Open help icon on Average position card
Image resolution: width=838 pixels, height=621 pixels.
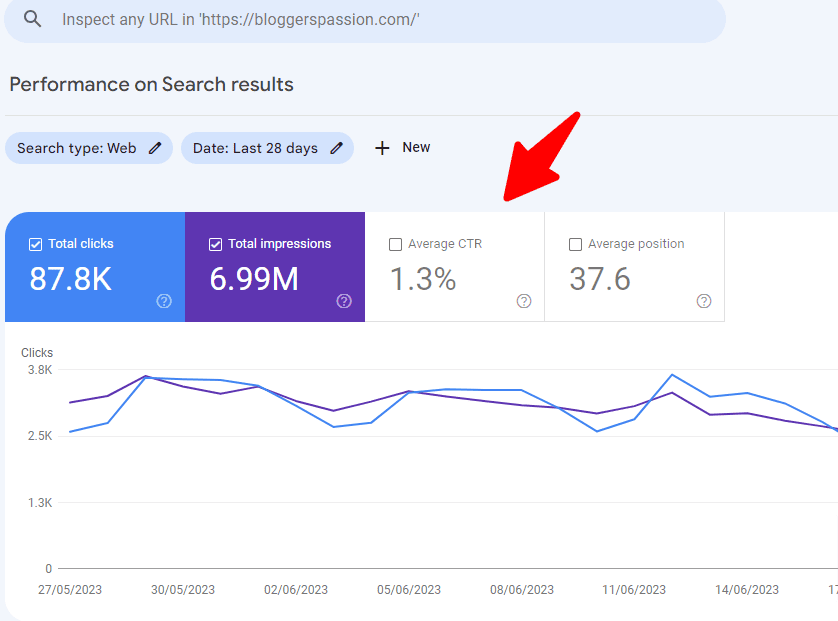[704, 301]
